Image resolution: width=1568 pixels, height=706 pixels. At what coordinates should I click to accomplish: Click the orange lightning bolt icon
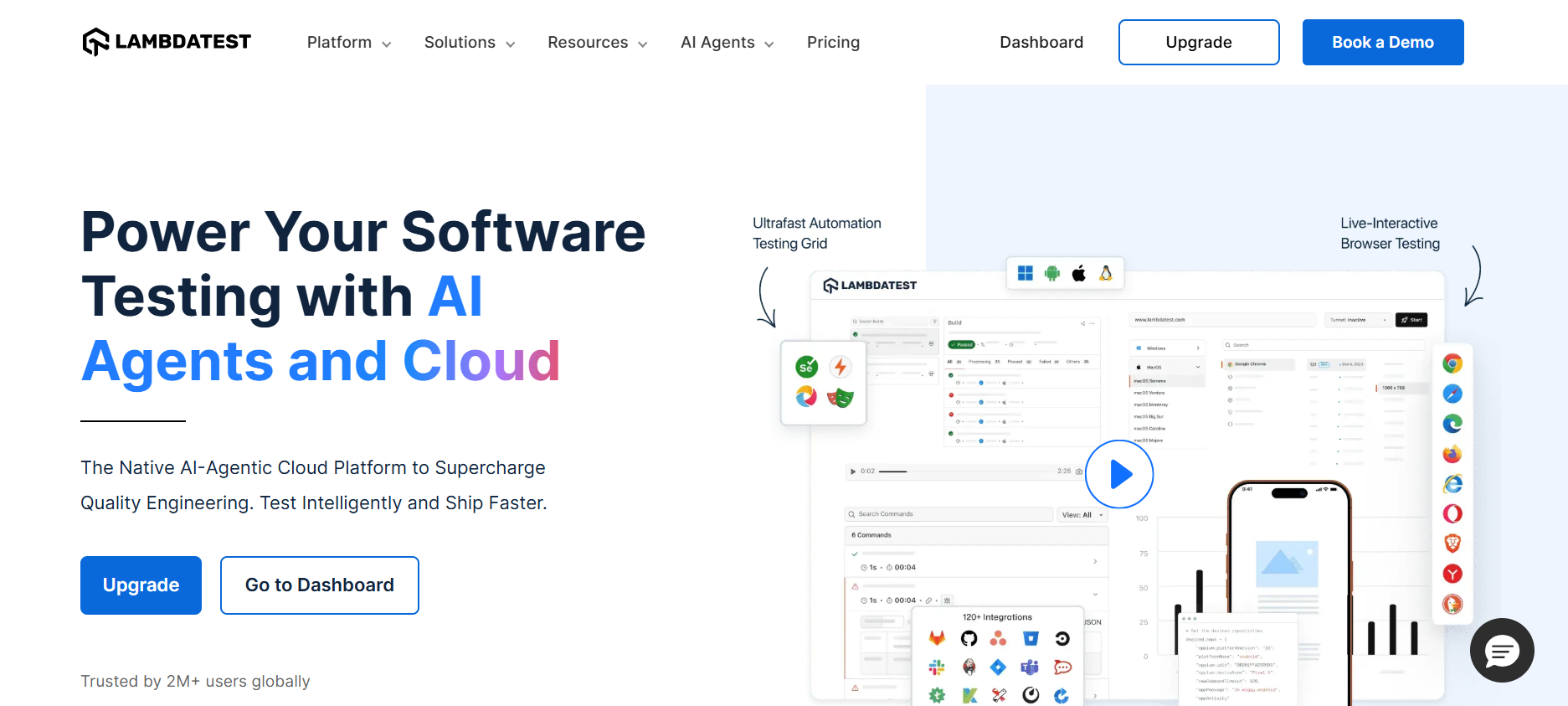(x=841, y=367)
